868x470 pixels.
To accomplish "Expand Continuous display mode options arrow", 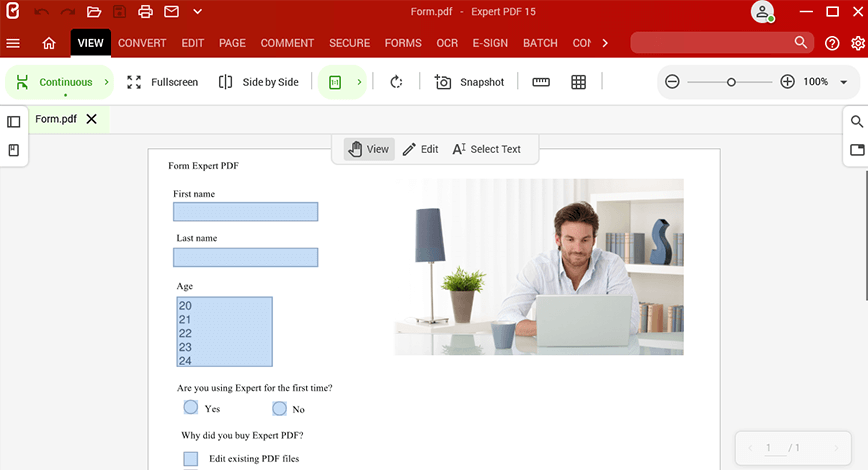I will coord(106,82).
